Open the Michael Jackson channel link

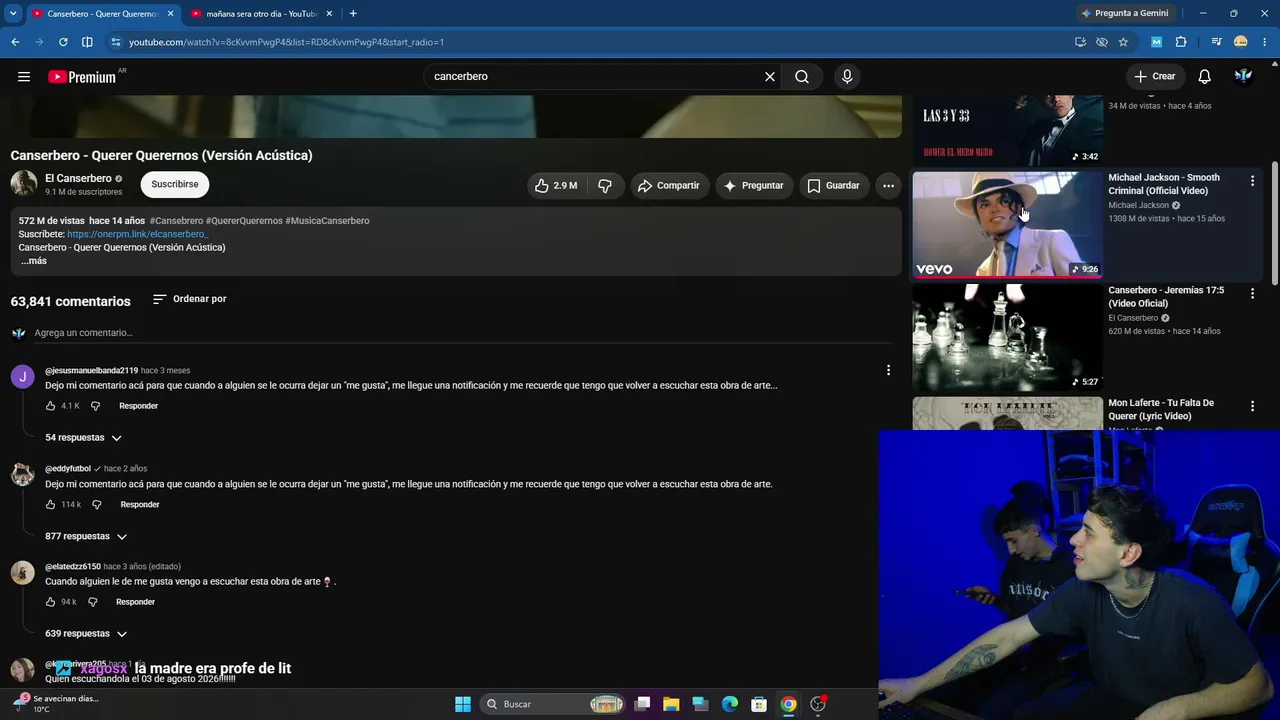point(1138,205)
